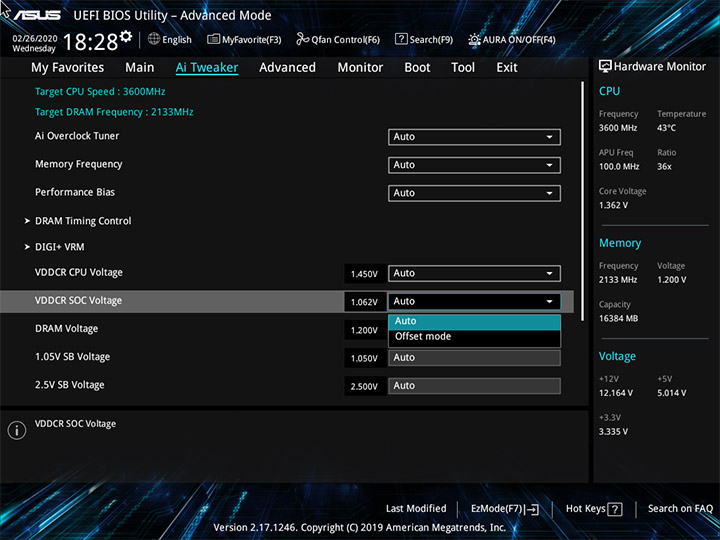Open MyFavorite(F3) folder icon
This screenshot has height=540, width=720.
[x=213, y=39]
